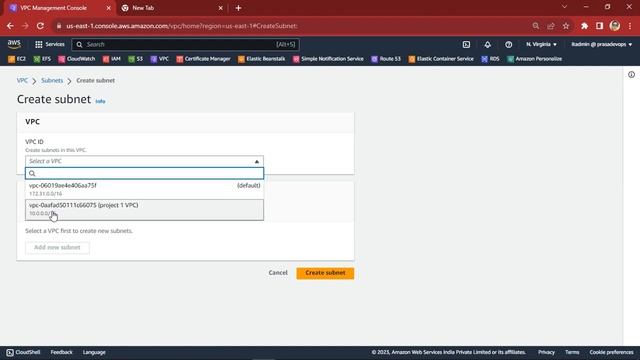640x360 pixels.
Task: Toggle the browser side panel icon
Action: click(x=599, y=26)
